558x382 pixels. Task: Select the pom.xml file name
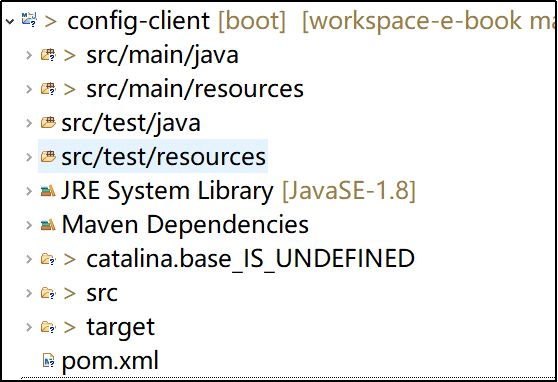(110, 361)
